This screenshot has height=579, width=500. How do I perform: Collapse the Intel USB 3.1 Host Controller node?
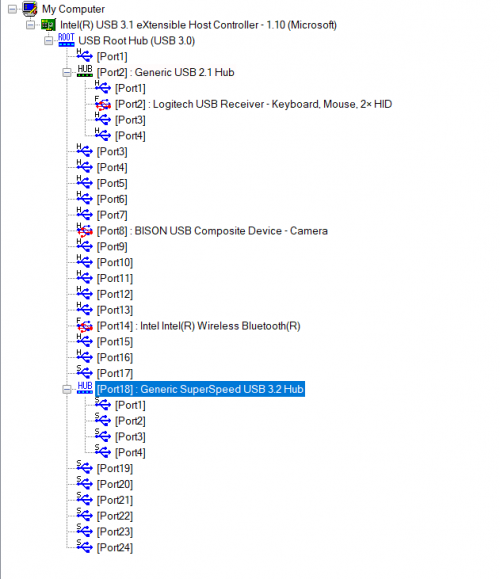pyautogui.click(x=31, y=25)
